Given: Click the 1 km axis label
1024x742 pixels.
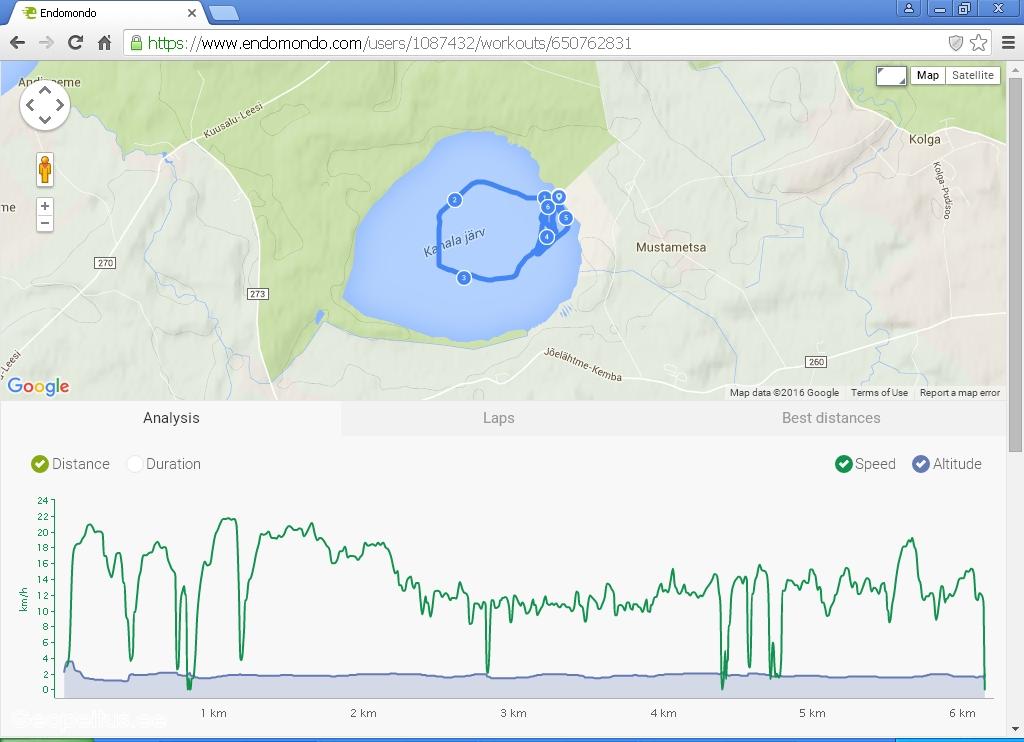Looking at the screenshot, I should 214,713.
